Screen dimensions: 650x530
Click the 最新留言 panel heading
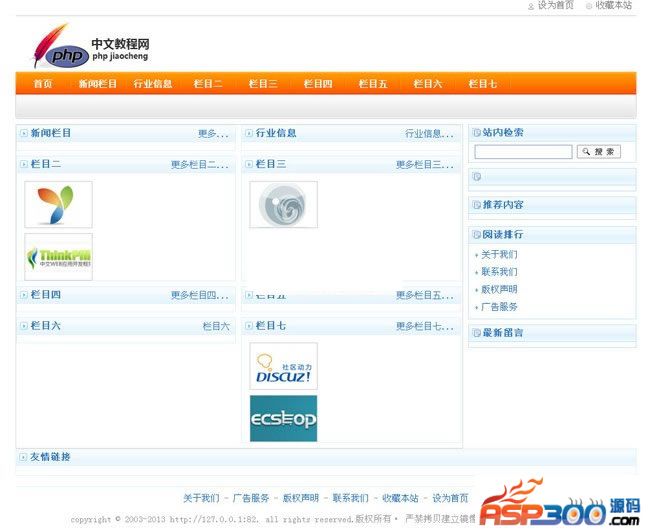502,333
